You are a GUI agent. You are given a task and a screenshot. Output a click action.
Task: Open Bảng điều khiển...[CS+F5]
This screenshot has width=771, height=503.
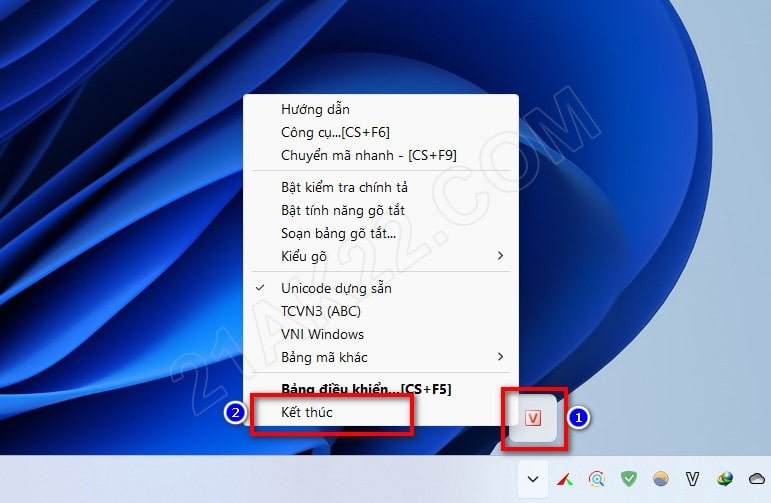pos(381,389)
